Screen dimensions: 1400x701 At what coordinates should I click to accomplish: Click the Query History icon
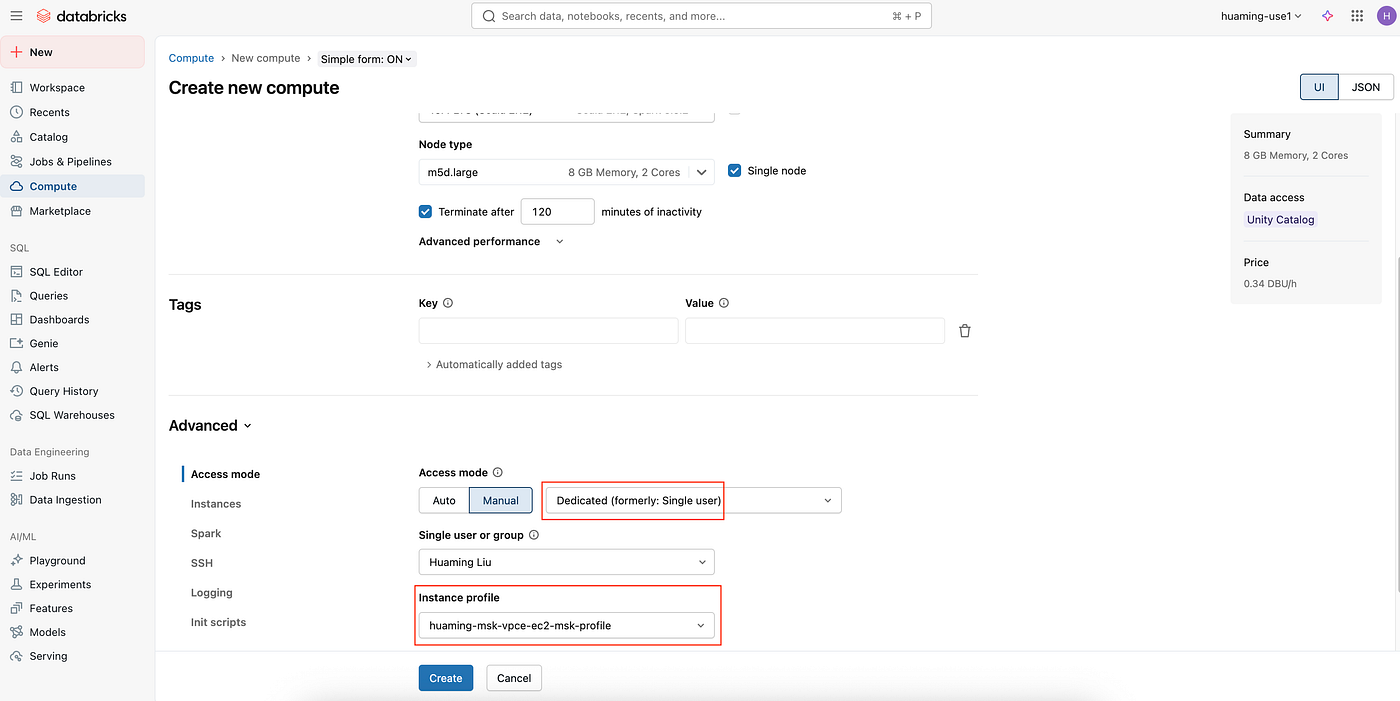(16, 391)
